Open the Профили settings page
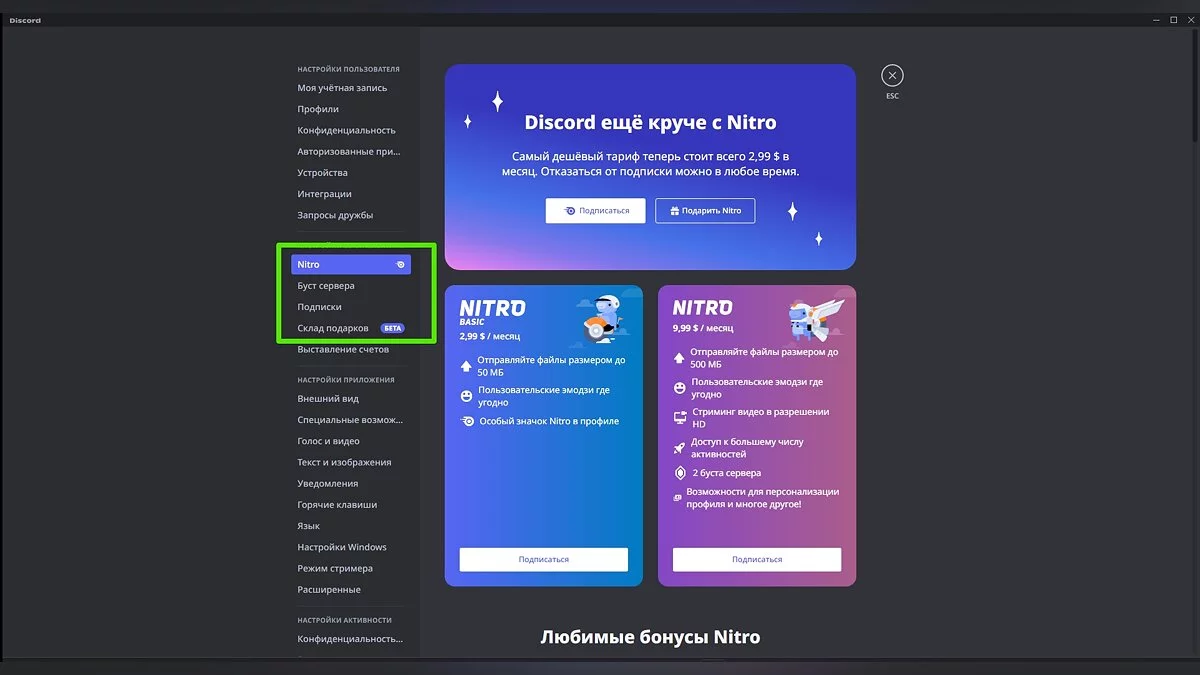This screenshot has width=1200, height=675. point(318,109)
